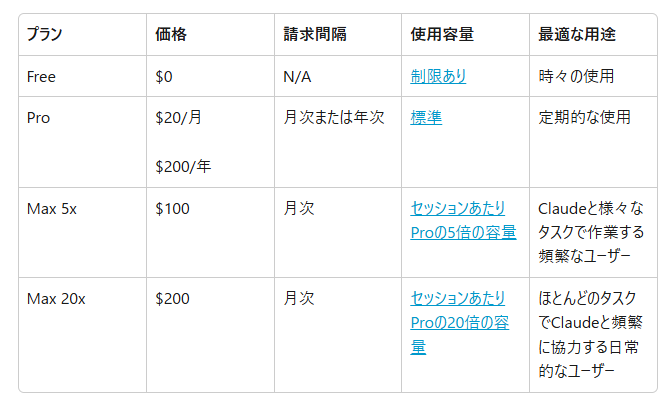Screen dimensions: 670x411
Task: Open the Proの20倍の容量 link
Action: click(x=460, y=323)
